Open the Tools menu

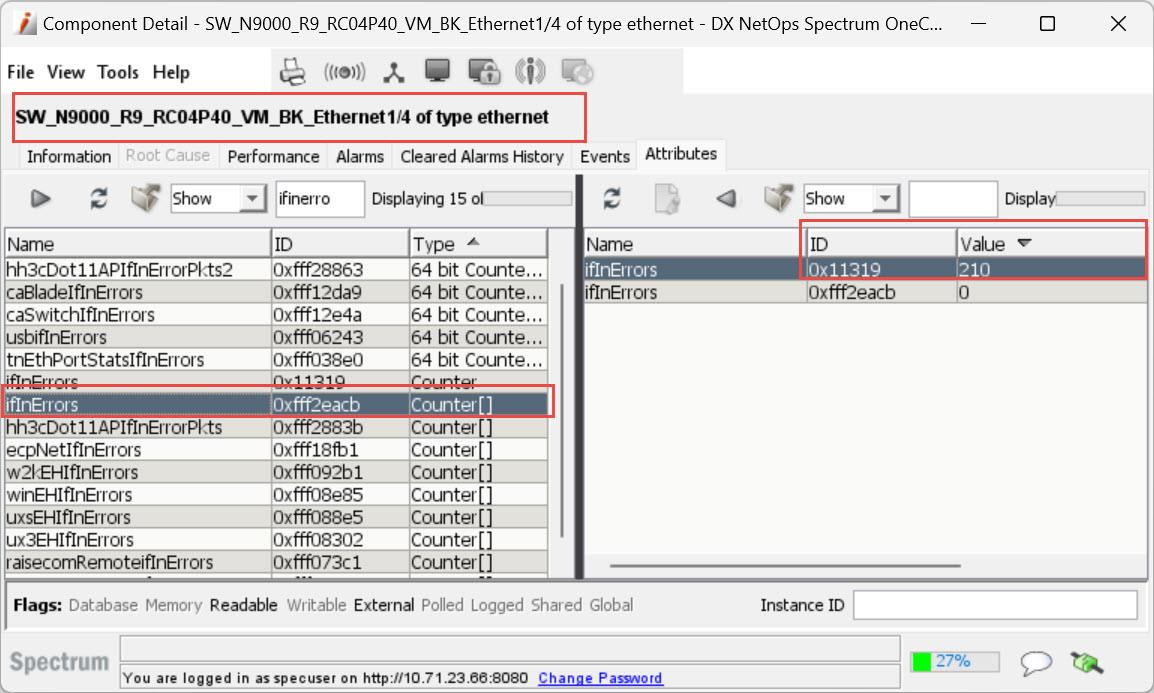coord(118,72)
